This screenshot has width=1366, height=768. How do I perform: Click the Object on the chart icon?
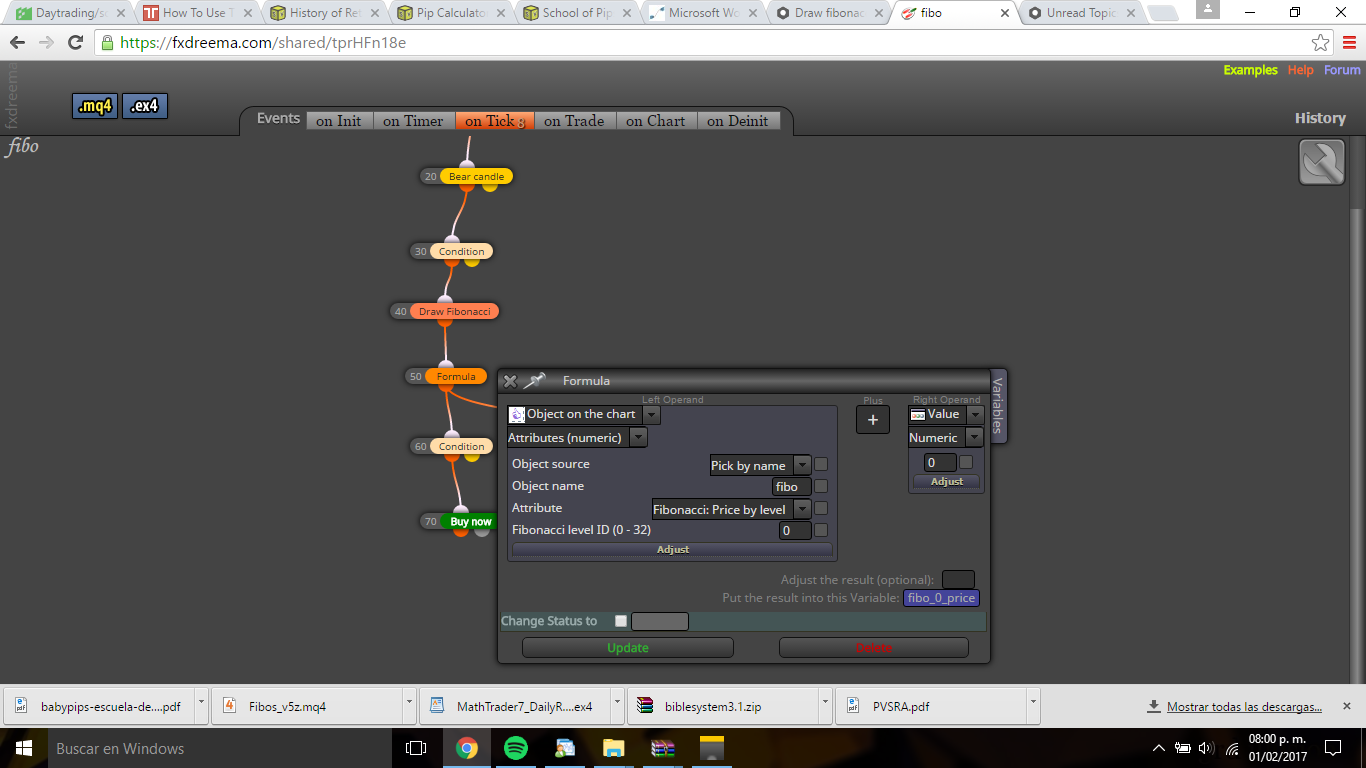tap(517, 414)
